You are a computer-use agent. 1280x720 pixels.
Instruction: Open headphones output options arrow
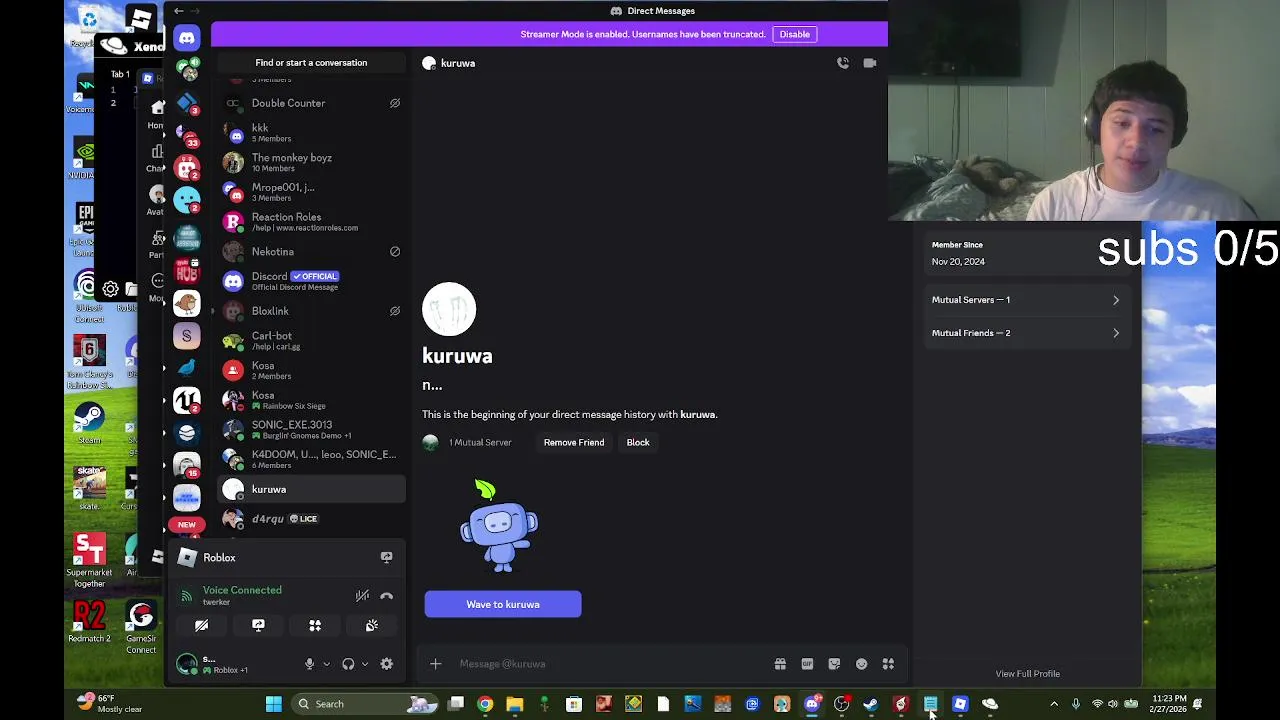pyautogui.click(x=365, y=664)
